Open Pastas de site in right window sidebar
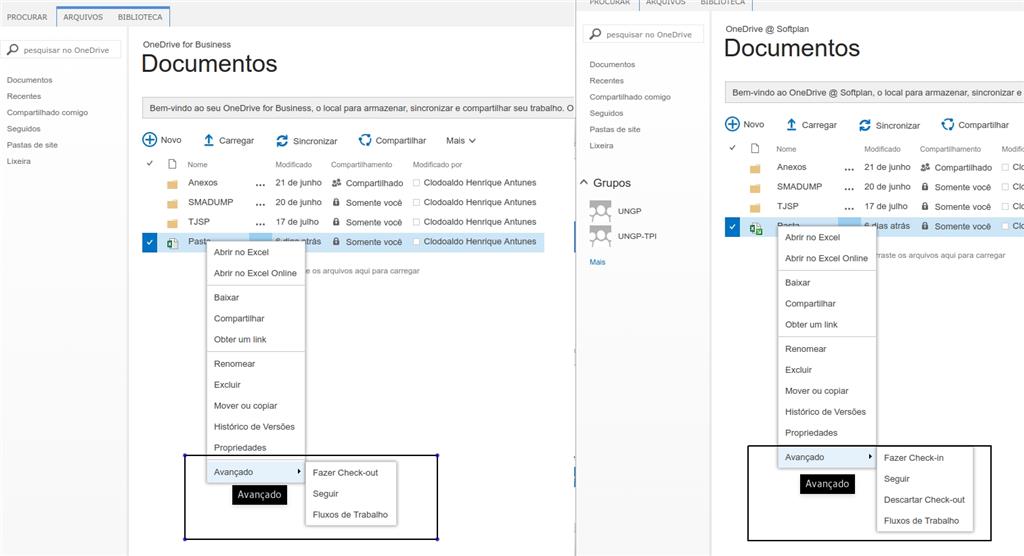The width and height of the screenshot is (1024, 556). coord(615,129)
